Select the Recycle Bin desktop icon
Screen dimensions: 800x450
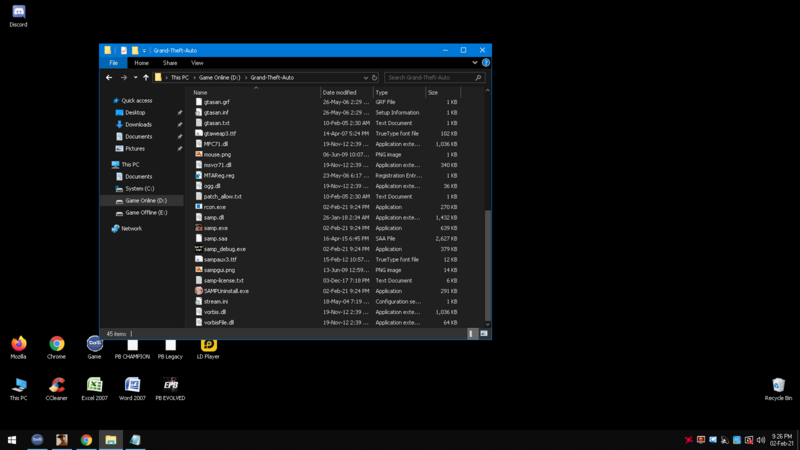point(778,389)
